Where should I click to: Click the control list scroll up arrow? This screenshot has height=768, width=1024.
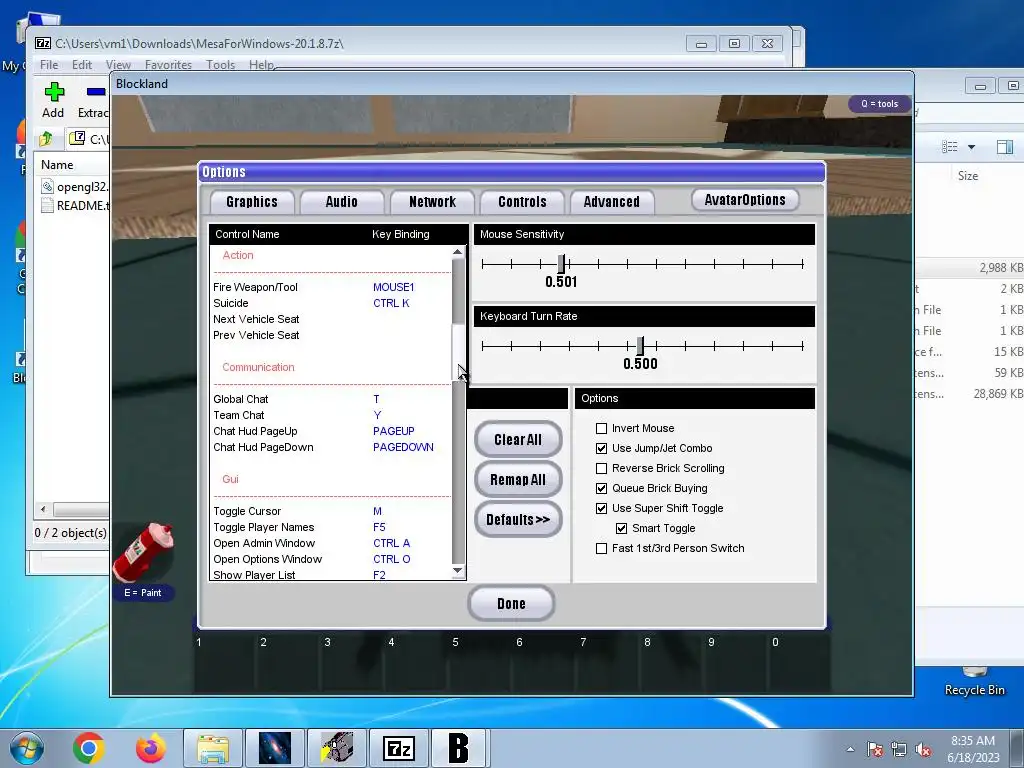(458, 252)
